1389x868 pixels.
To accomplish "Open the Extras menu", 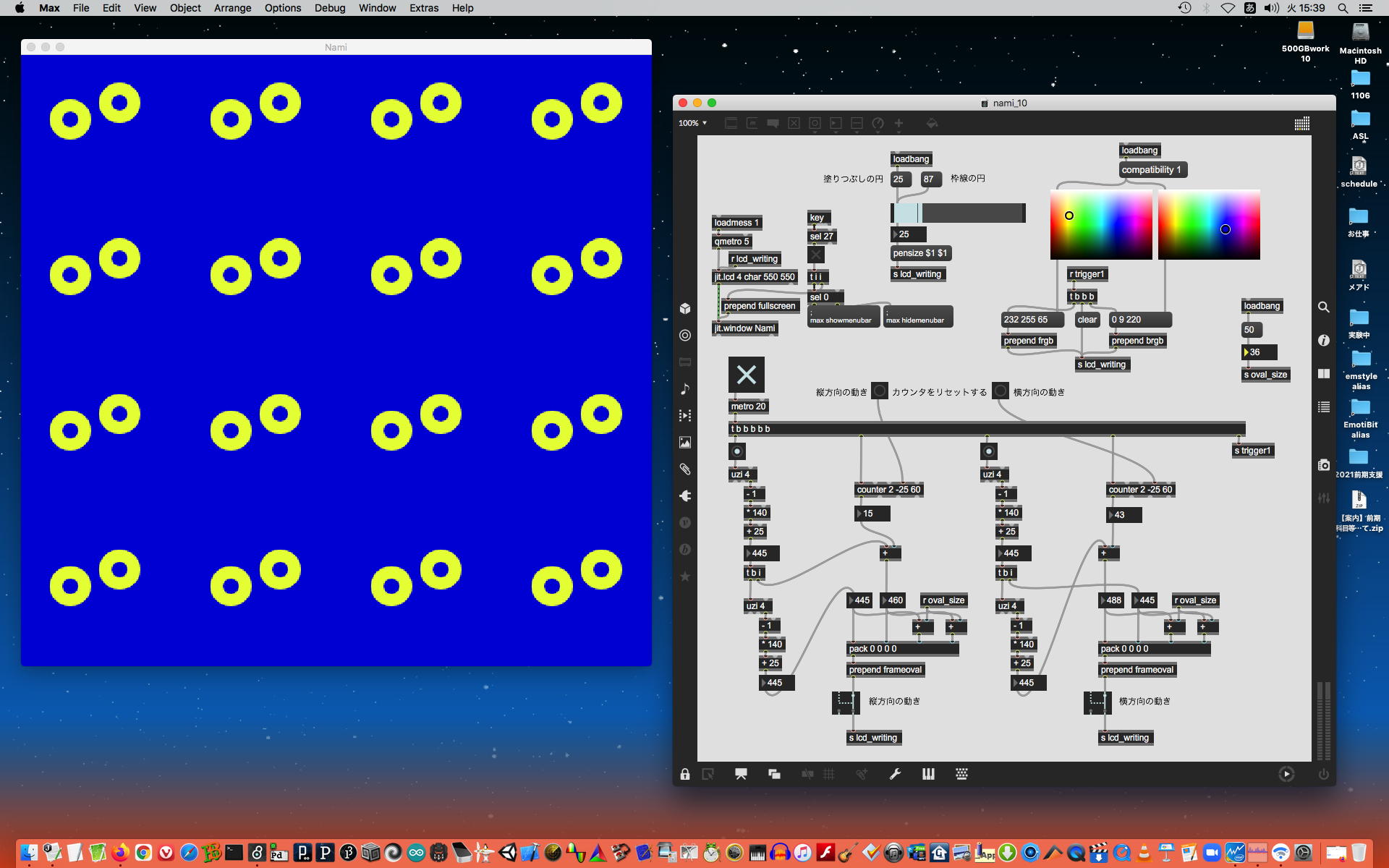I will 423,8.
